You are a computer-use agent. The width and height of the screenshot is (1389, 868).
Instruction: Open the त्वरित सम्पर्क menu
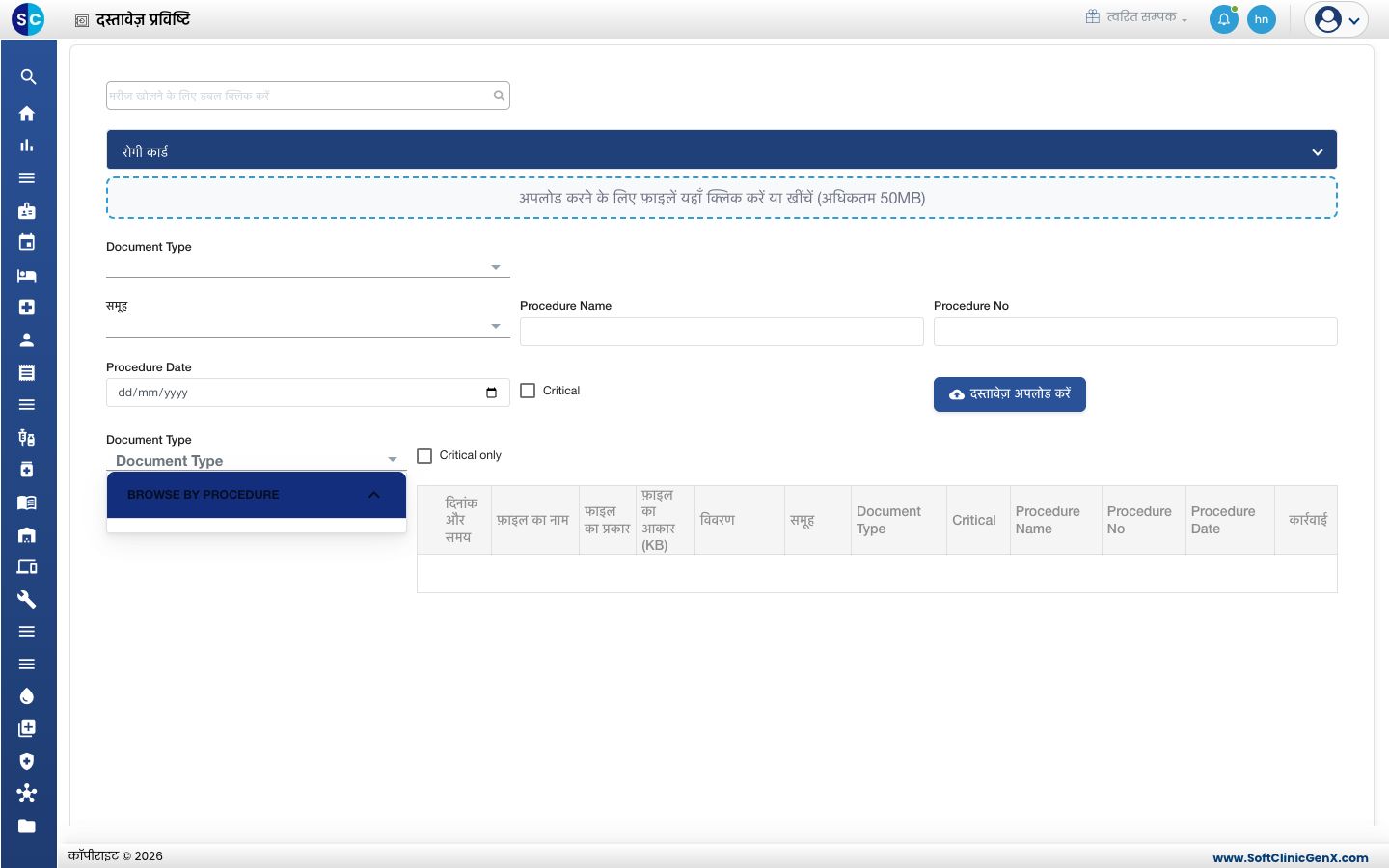pyautogui.click(x=1136, y=16)
